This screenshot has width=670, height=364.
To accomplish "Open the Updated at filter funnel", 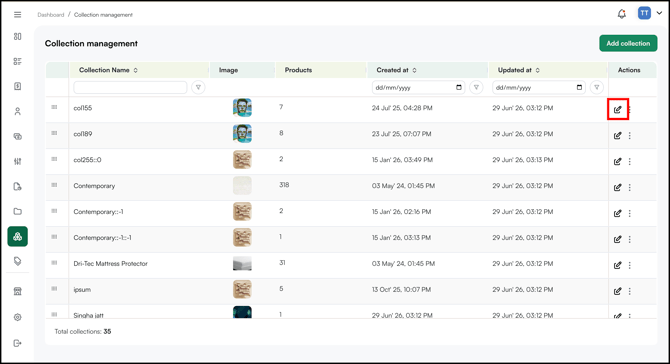I will pos(597,87).
